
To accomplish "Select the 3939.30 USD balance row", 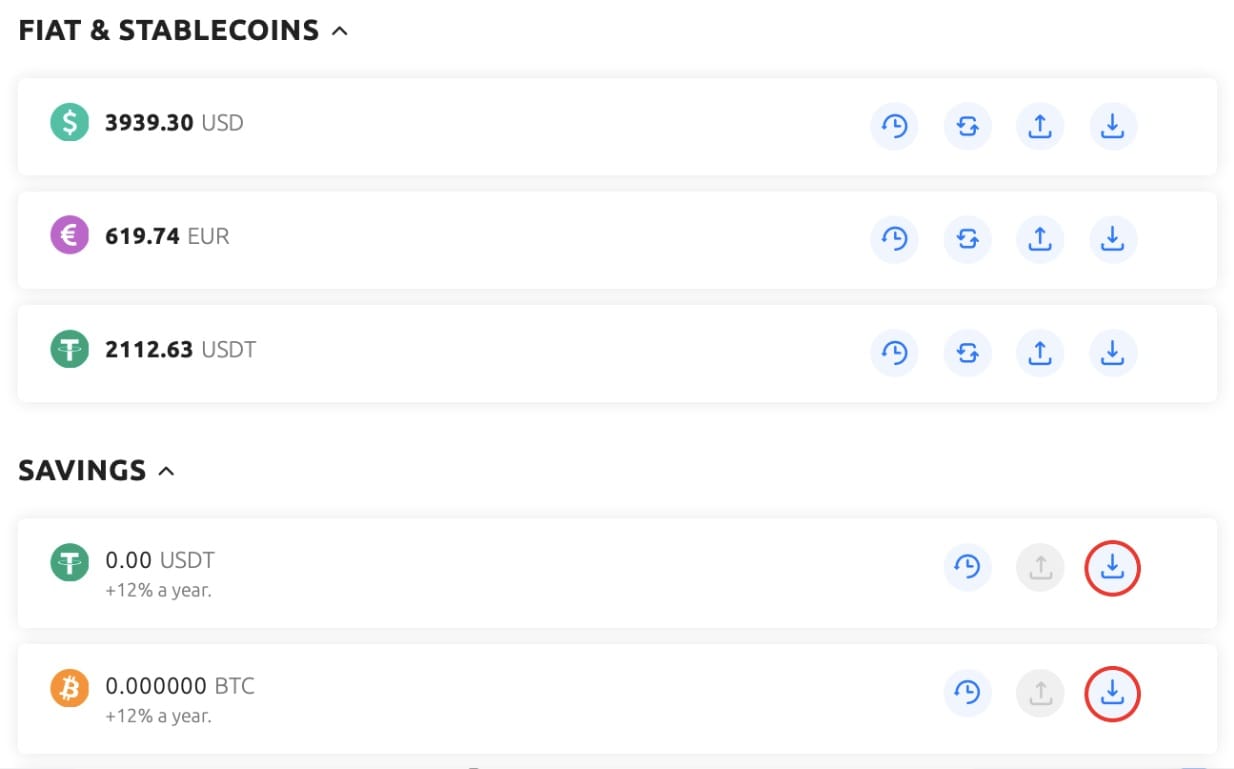I will click(617, 126).
